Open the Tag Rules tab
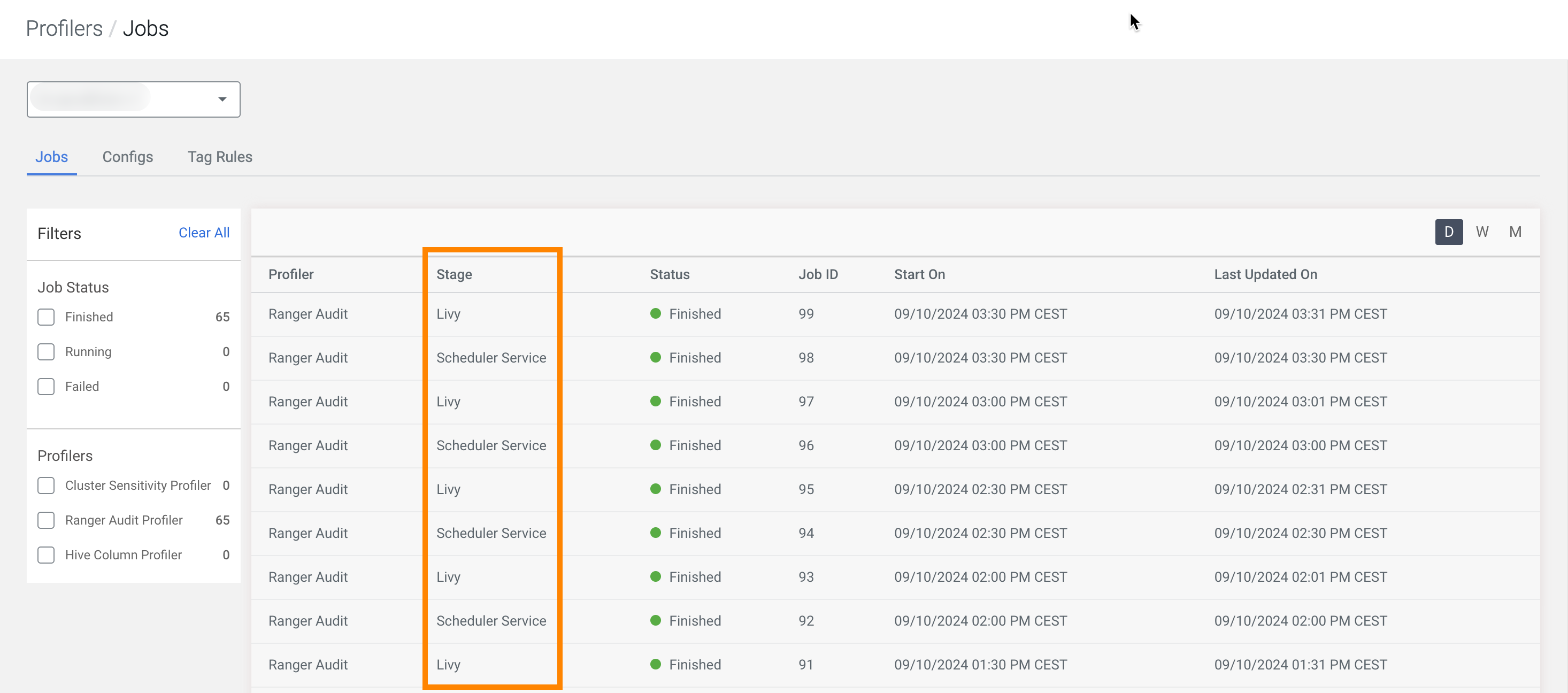1568x693 pixels. point(219,157)
